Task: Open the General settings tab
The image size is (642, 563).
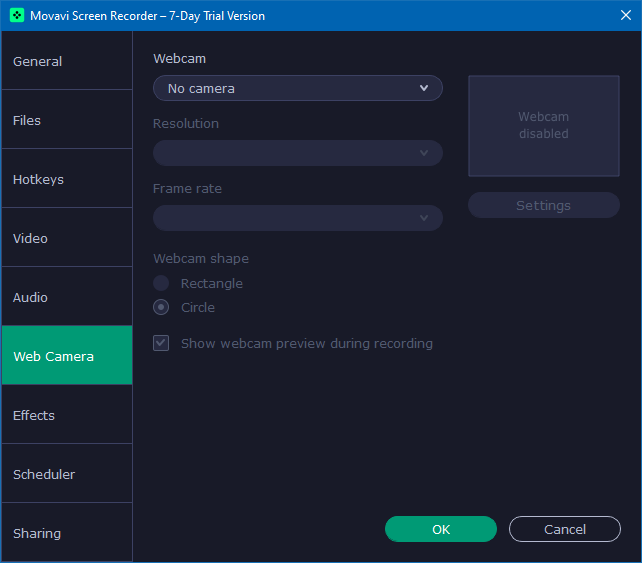Action: (x=66, y=61)
